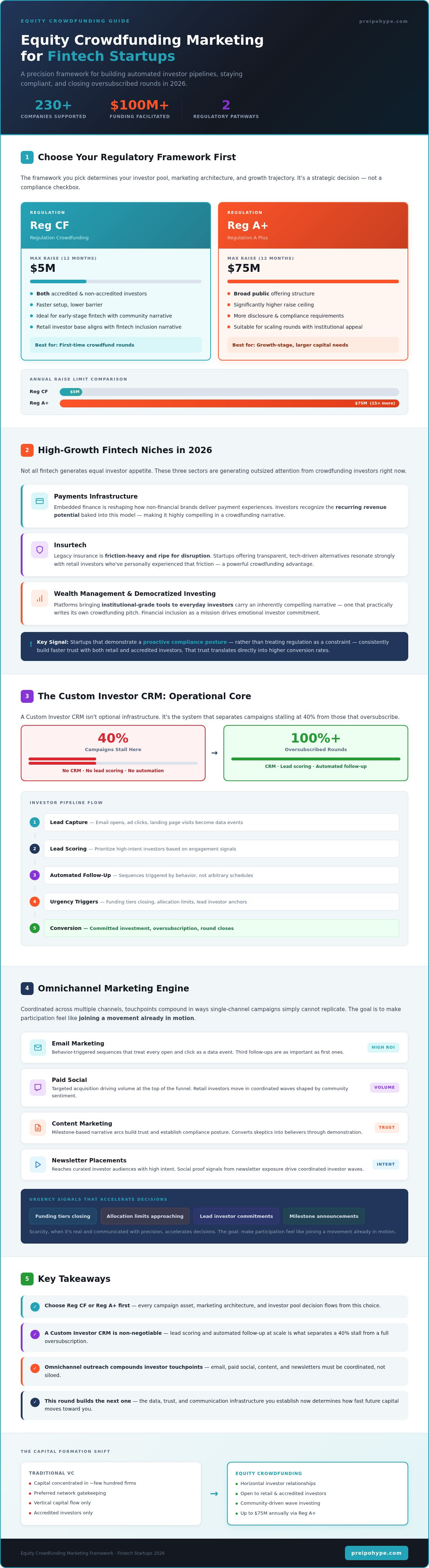The width and height of the screenshot is (429, 1568).
Task: Click the "$100M+" funding facilitated stat
Action: (x=140, y=105)
